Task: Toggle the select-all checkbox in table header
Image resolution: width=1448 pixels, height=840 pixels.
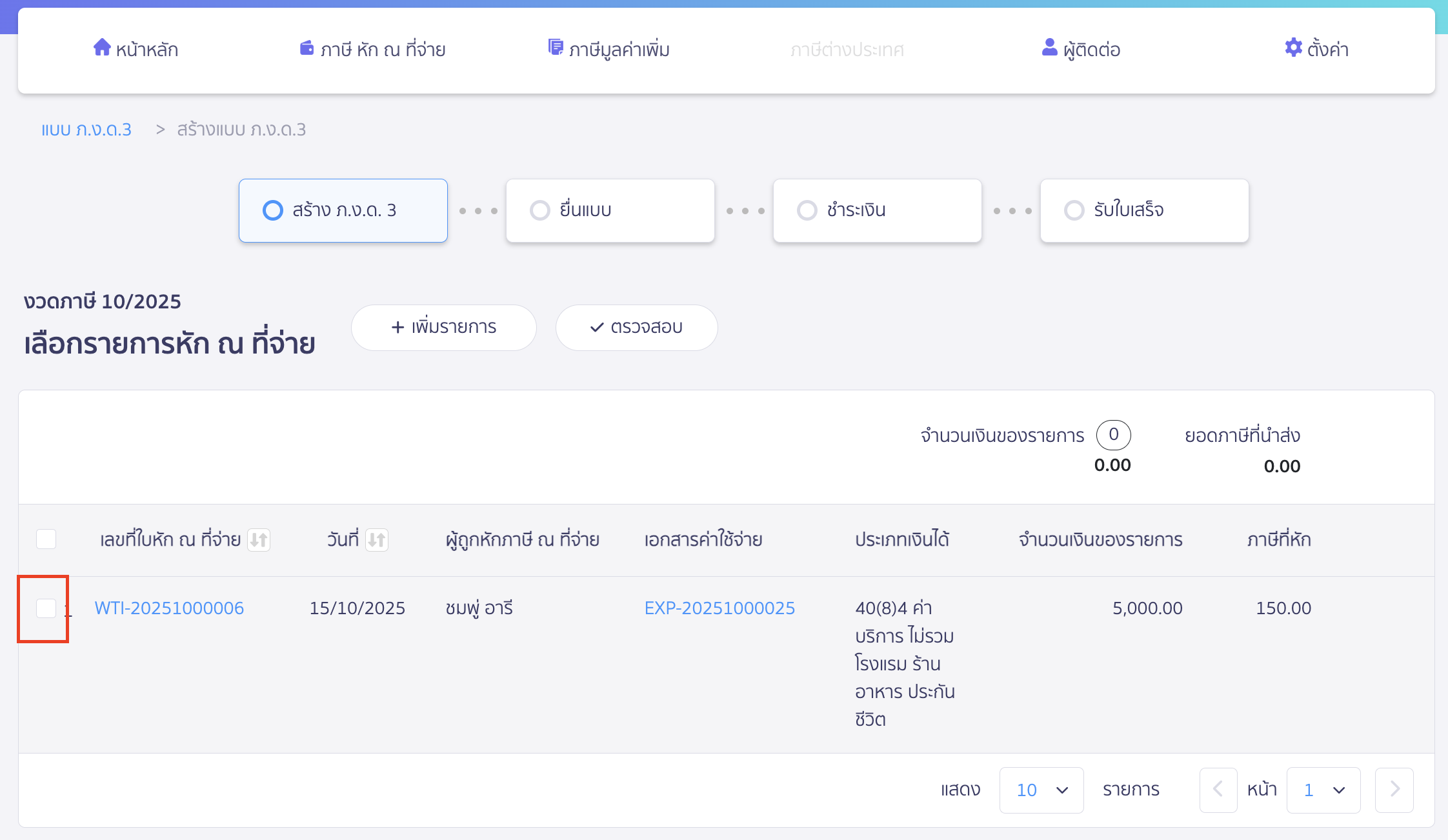Action: 46,539
